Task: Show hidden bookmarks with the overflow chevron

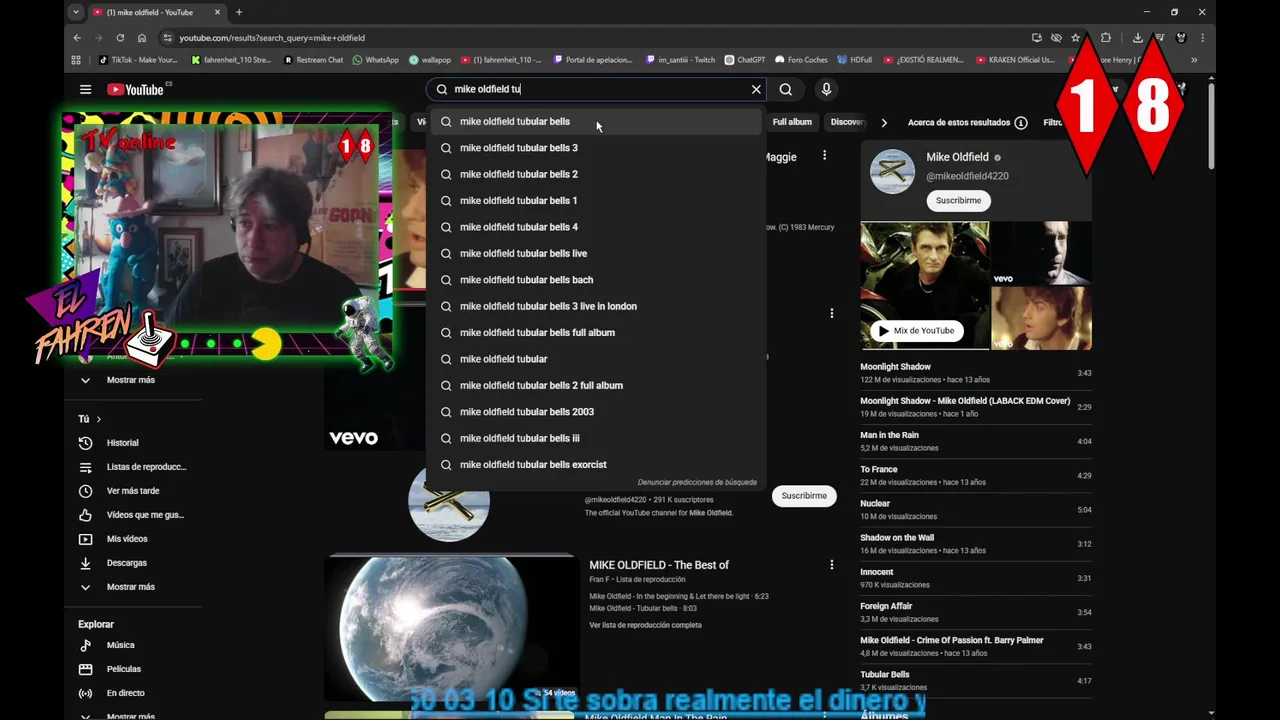Action: pos(1193,60)
